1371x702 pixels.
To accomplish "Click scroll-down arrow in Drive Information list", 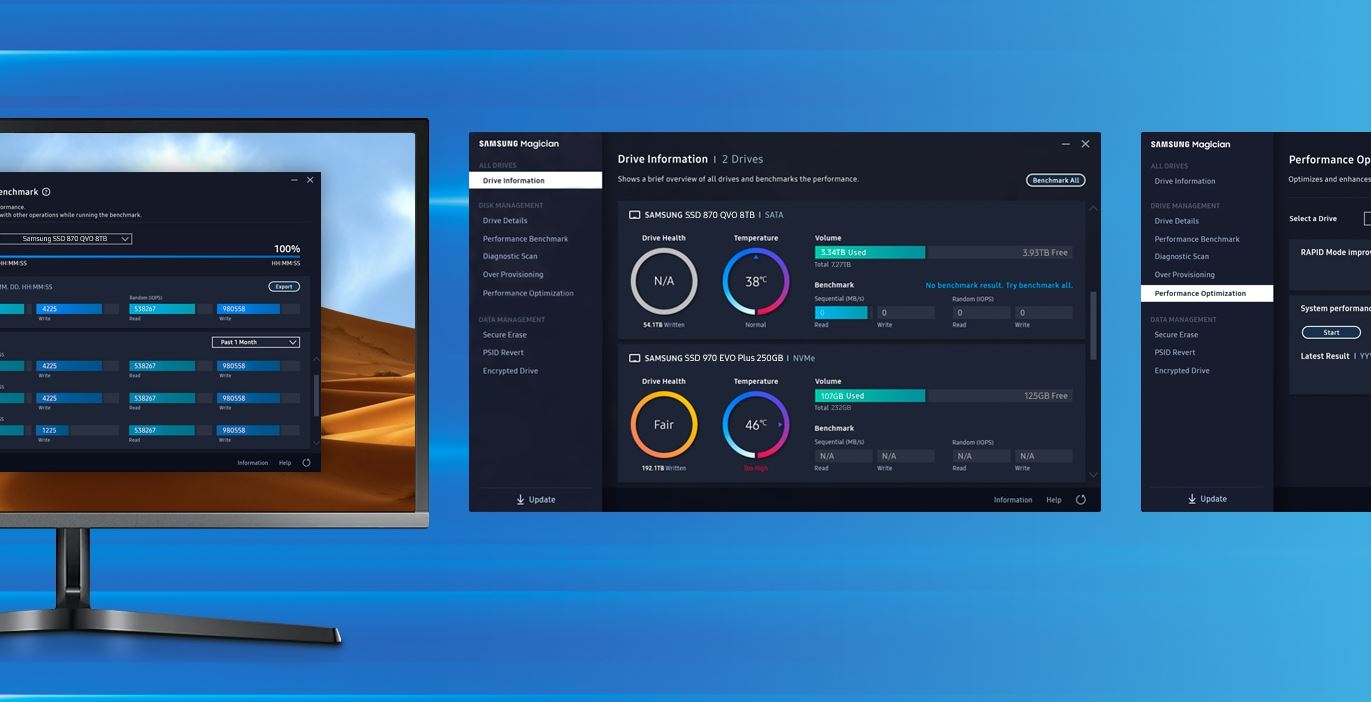I will (1092, 475).
